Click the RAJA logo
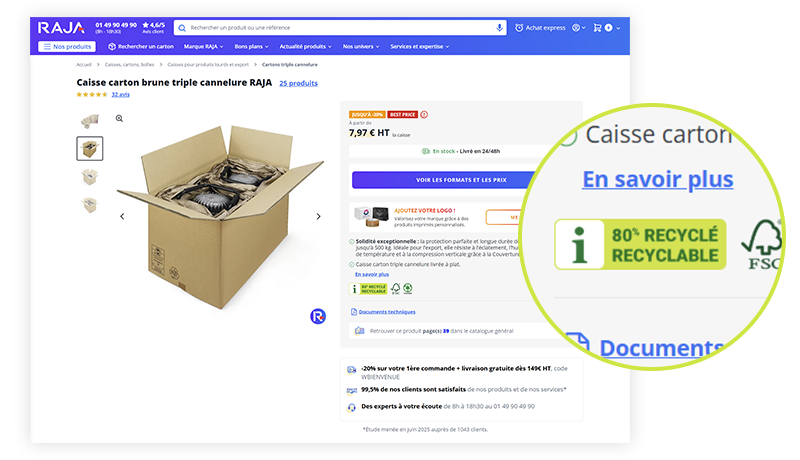Viewport: 800px width, 460px height. 61,28
